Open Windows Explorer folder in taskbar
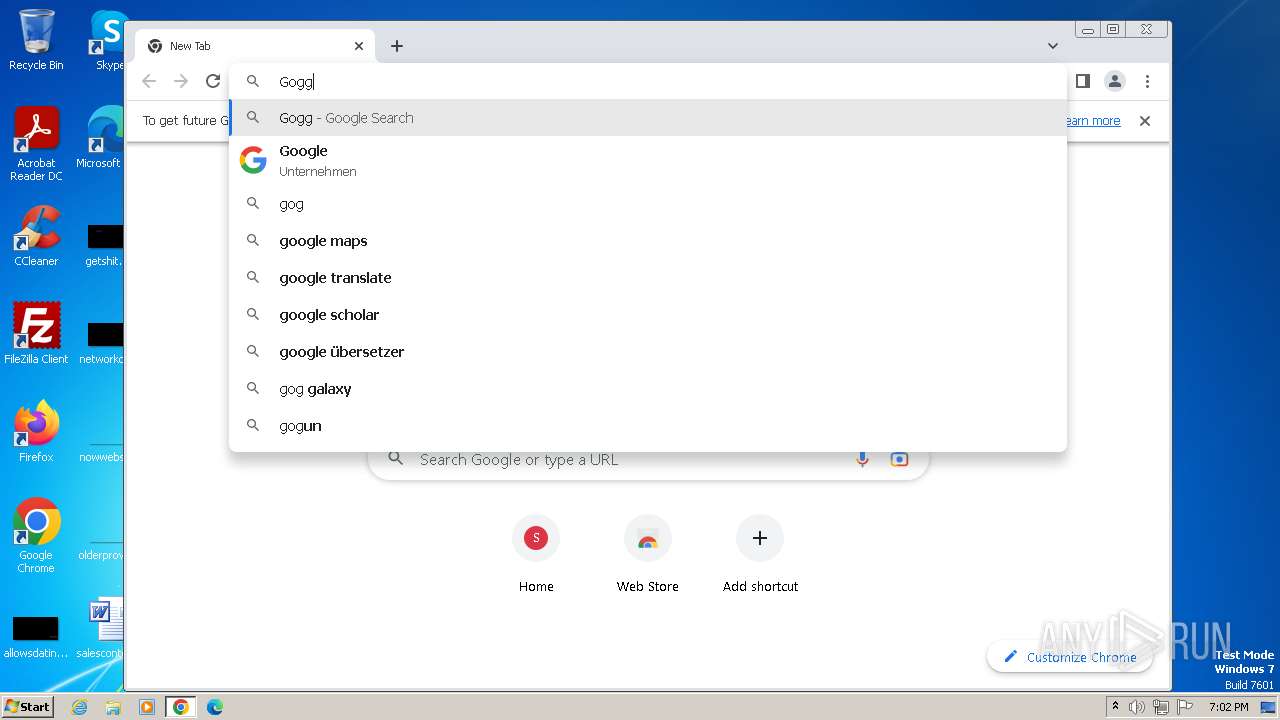The width and height of the screenshot is (1280, 720). [113, 707]
